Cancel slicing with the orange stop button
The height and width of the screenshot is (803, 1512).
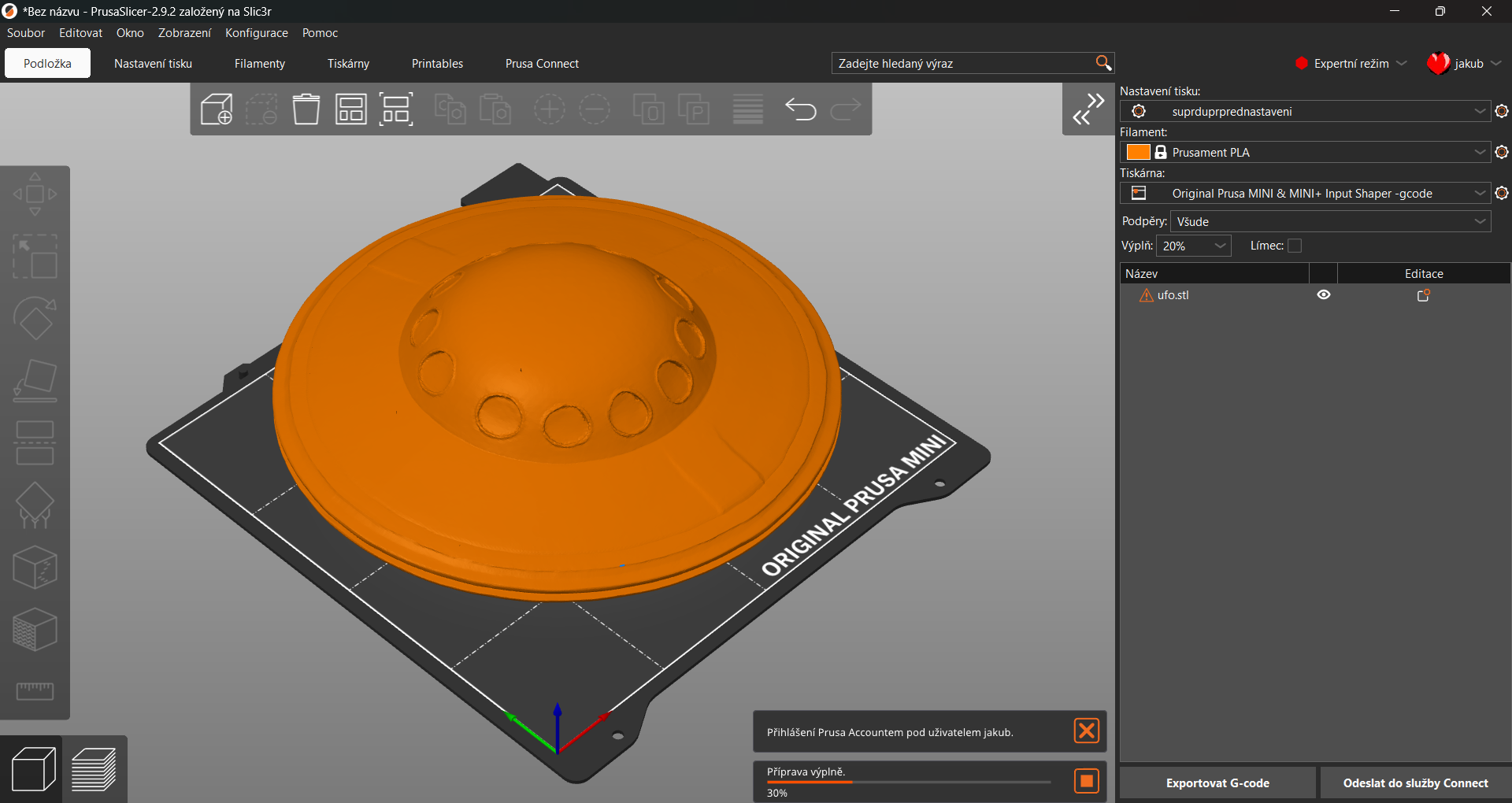point(1087,781)
